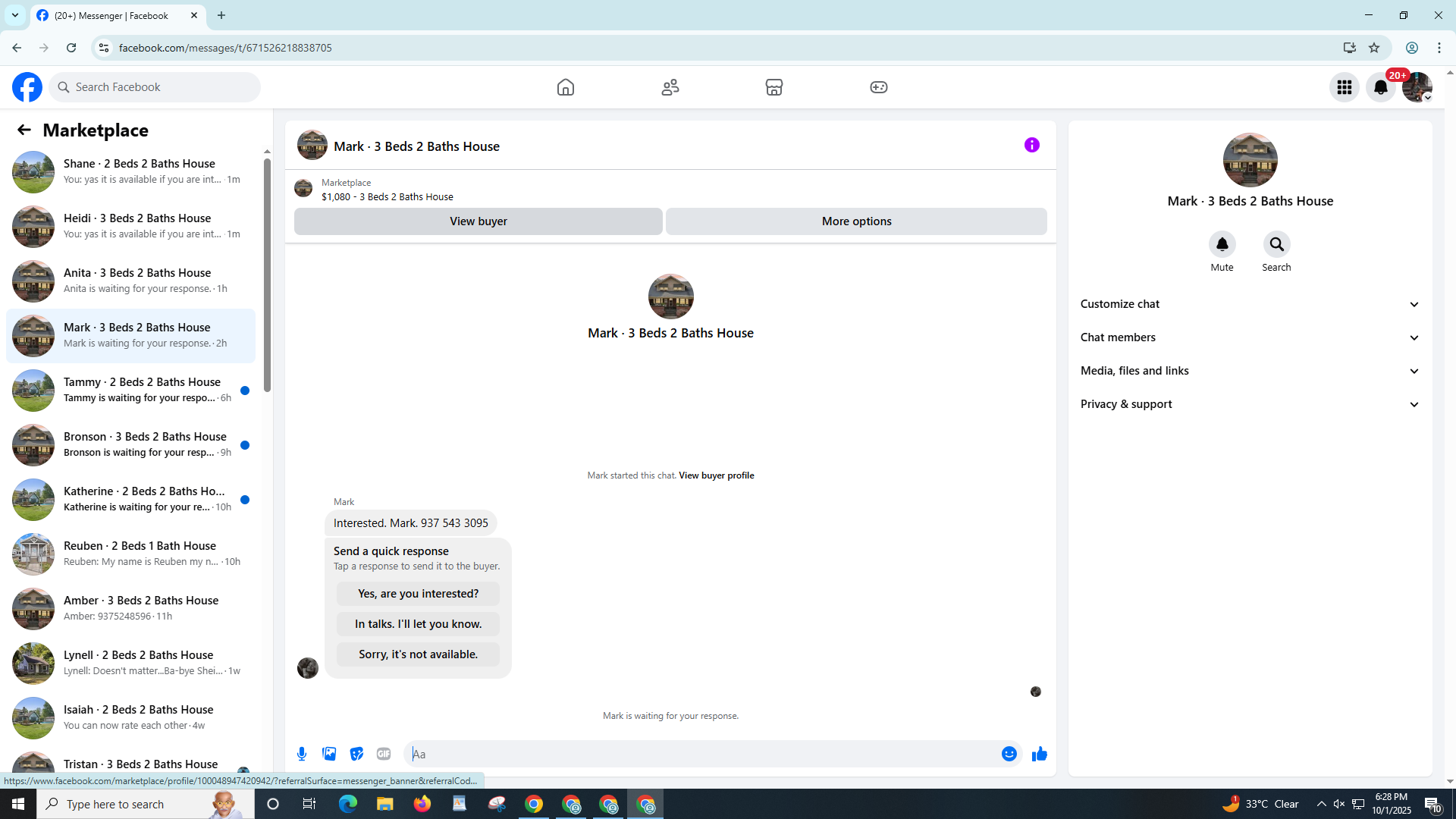Send quick reply 'Sorry, it's not available.'
Image resolution: width=1456 pixels, height=819 pixels.
coord(419,654)
